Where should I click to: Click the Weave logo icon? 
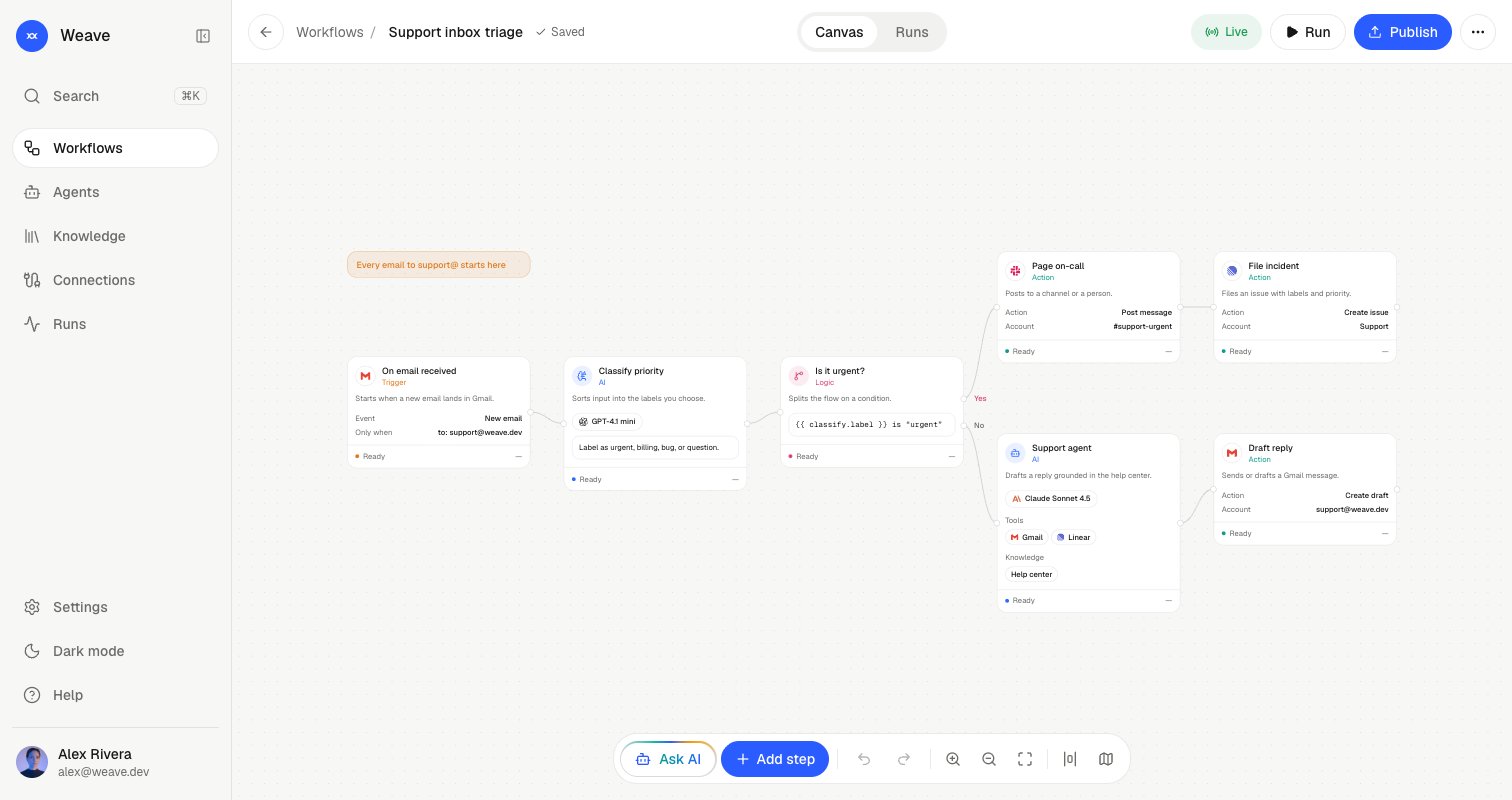(32, 36)
